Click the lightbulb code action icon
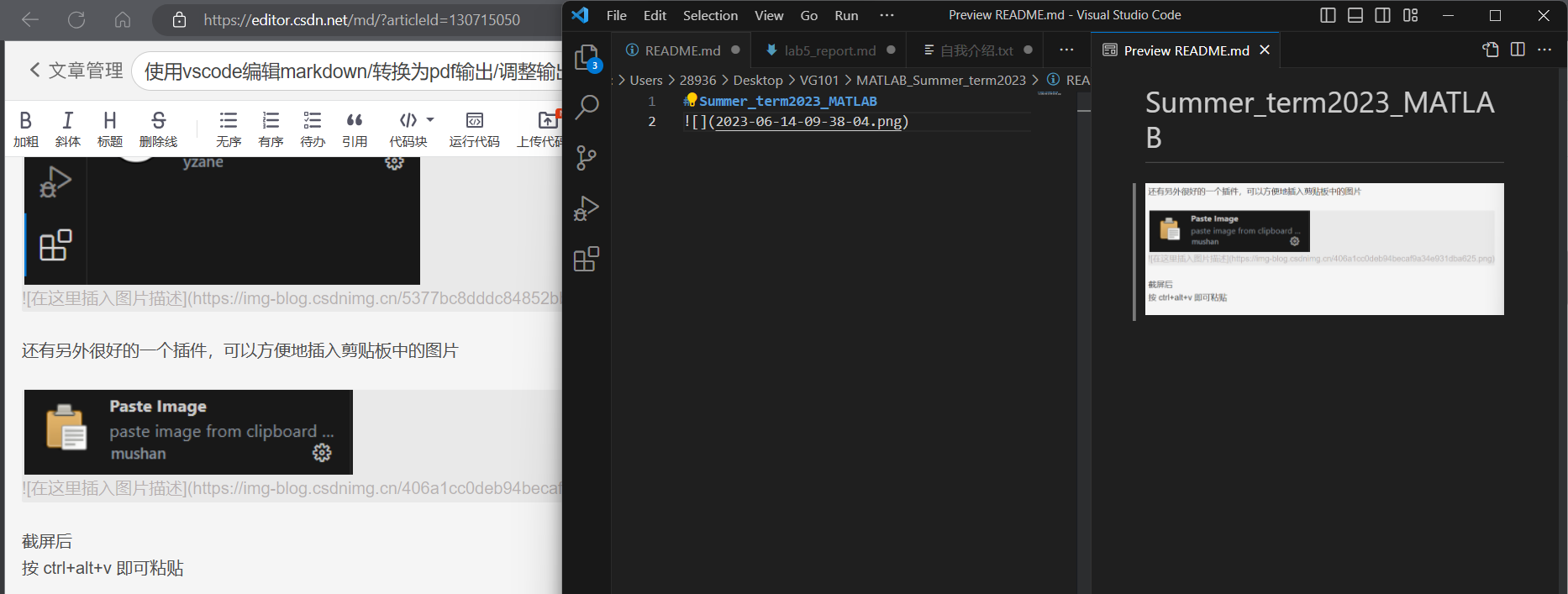 pyautogui.click(x=691, y=100)
